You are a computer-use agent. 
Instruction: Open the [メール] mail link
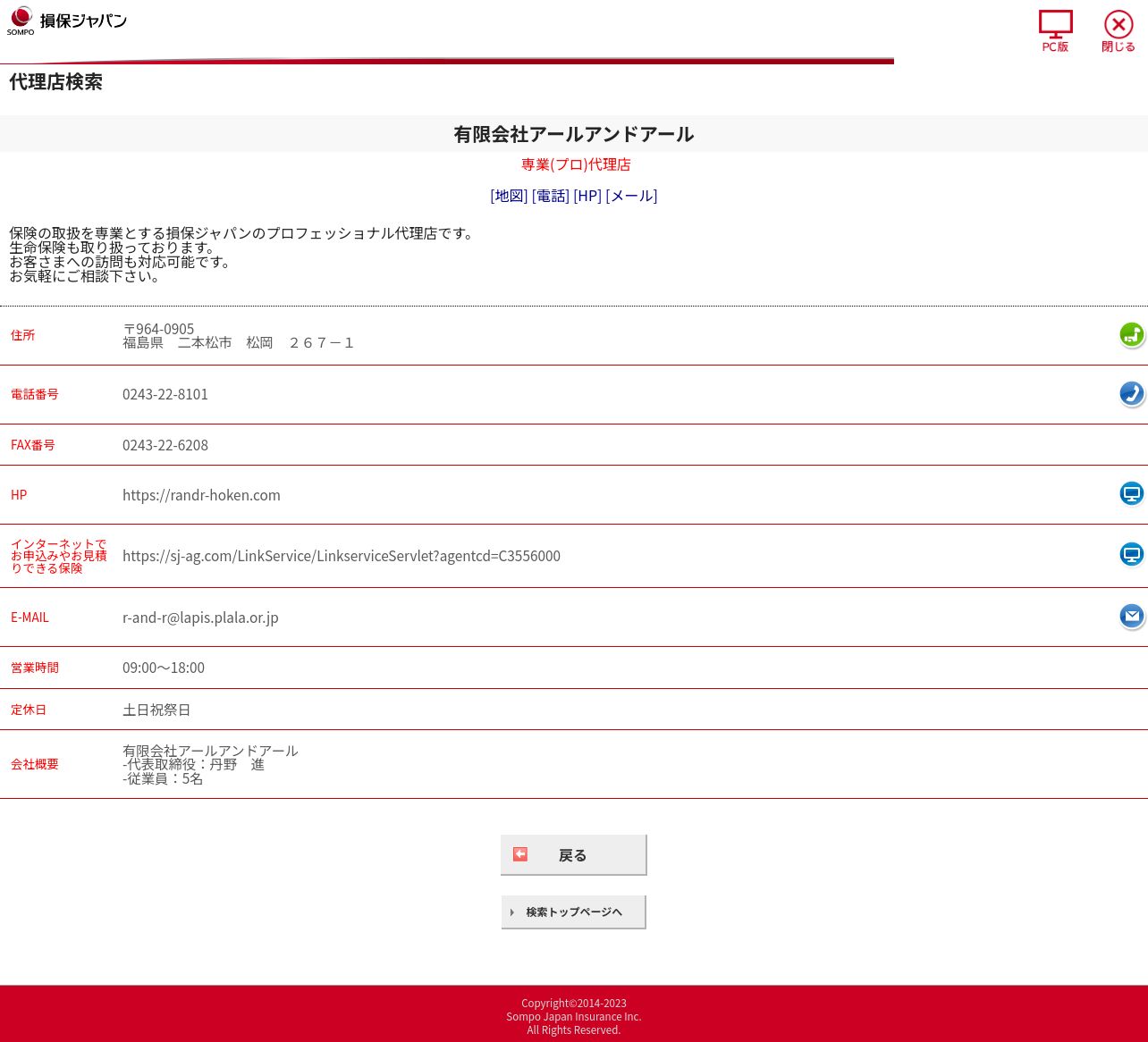[x=631, y=196]
